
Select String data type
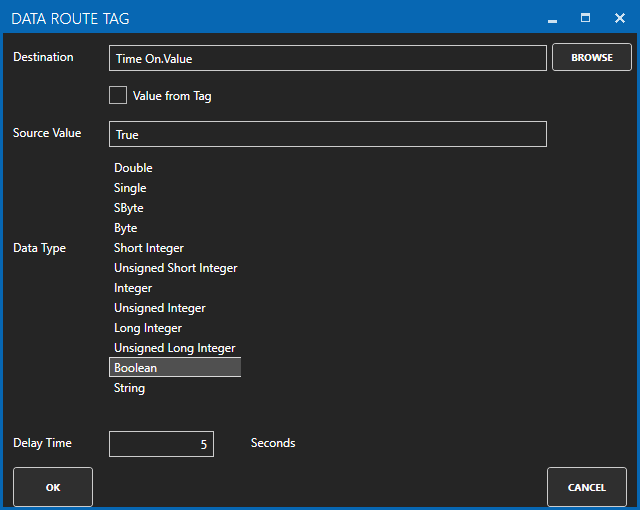tap(129, 388)
